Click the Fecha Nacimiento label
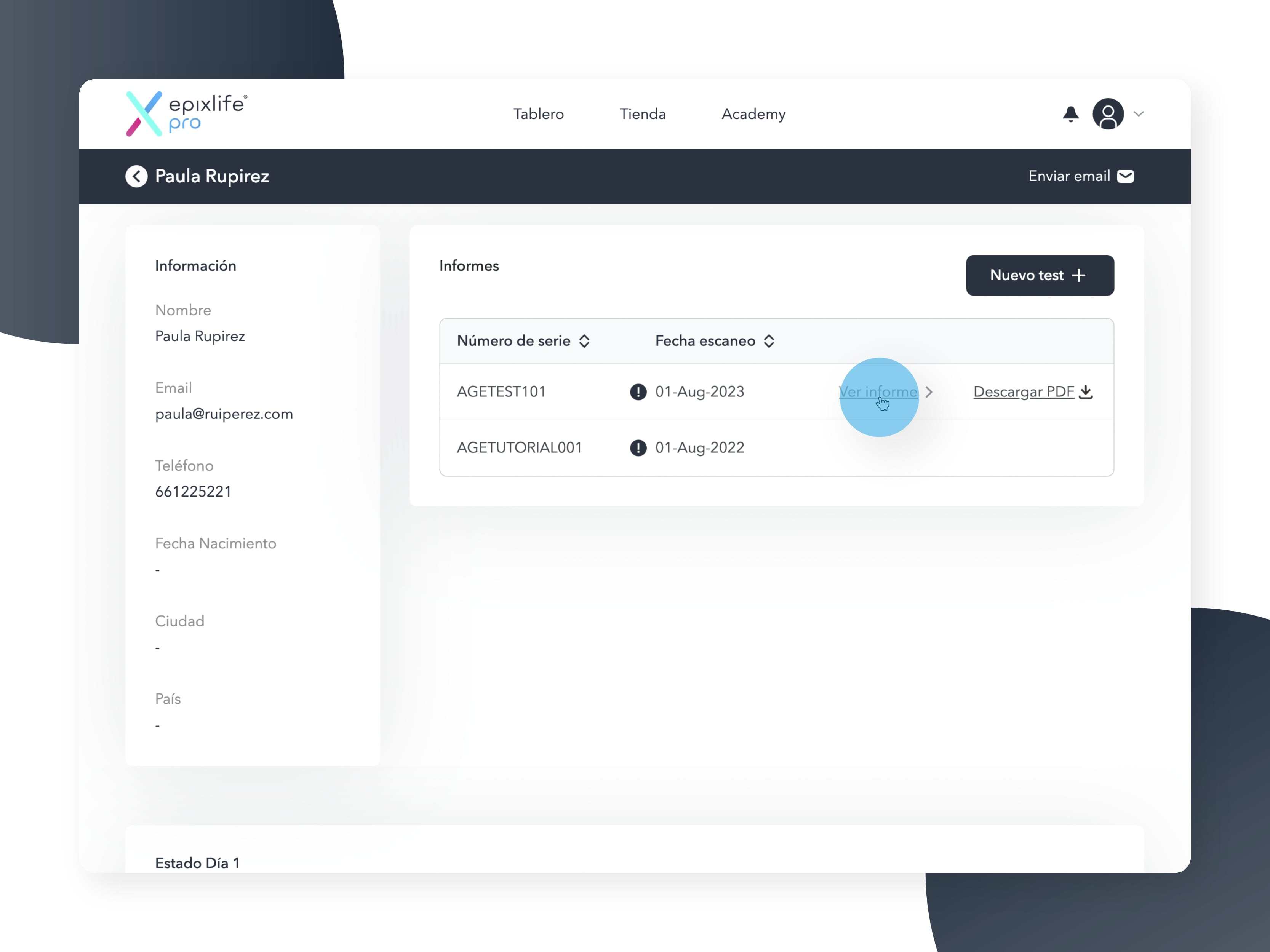Image resolution: width=1270 pixels, height=952 pixels. tap(215, 543)
